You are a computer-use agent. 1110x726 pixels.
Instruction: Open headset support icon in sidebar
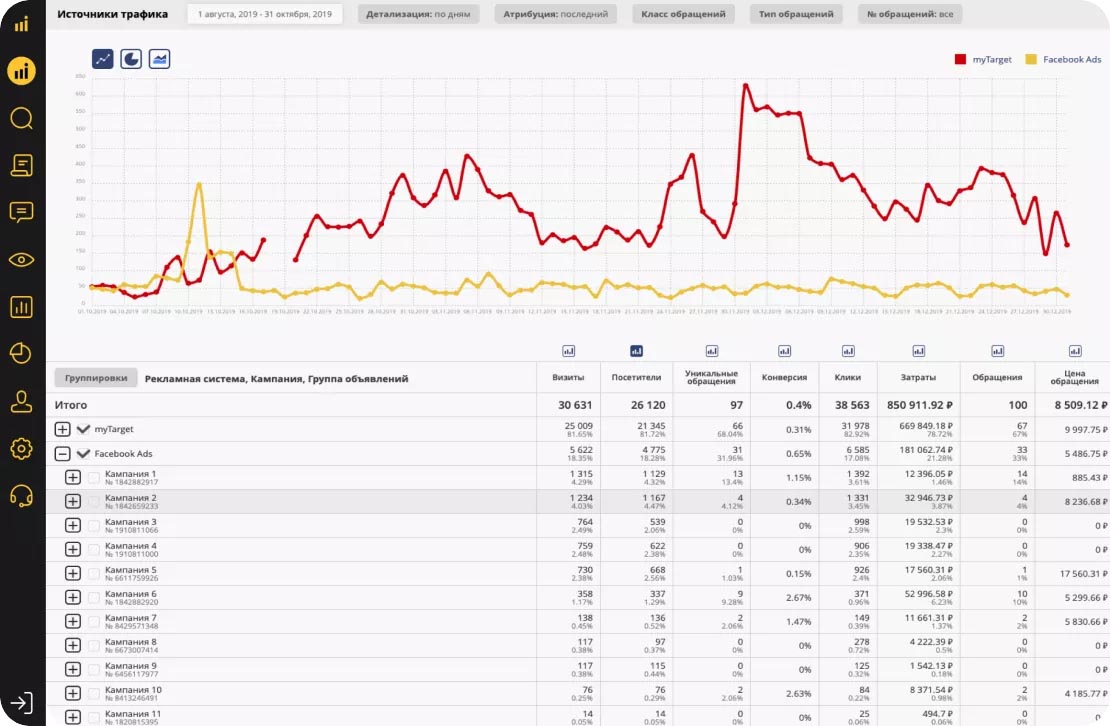(21, 496)
